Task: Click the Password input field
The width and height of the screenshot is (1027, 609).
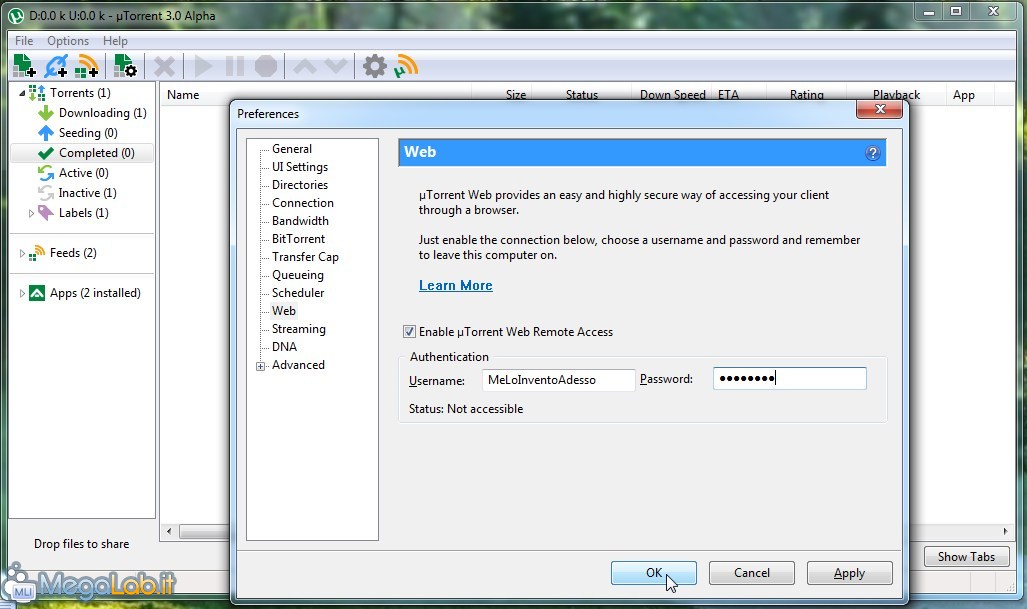Action: coord(789,378)
